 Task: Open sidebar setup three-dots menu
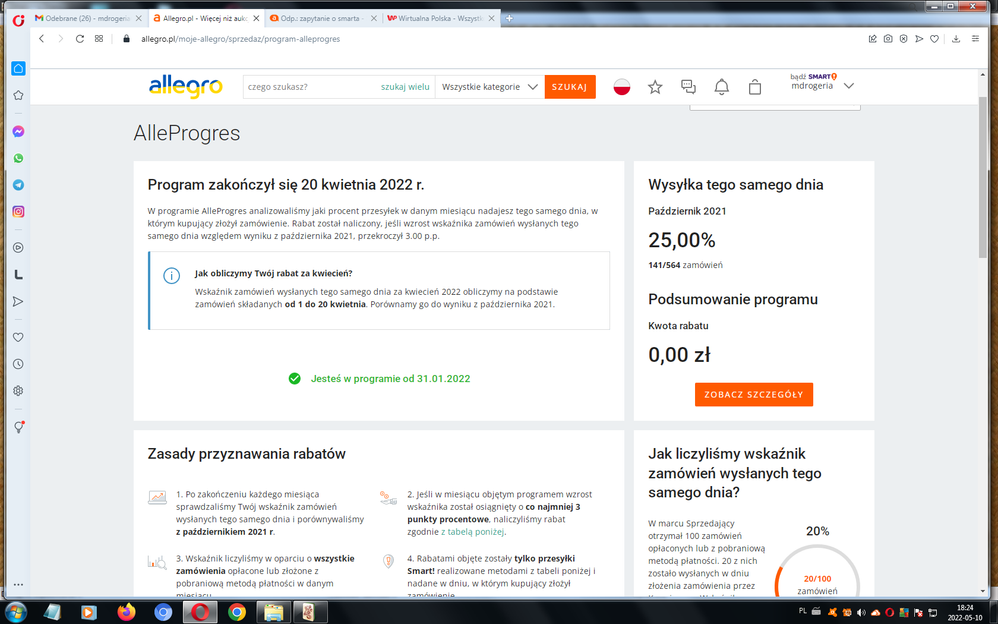pyautogui.click(x=18, y=584)
